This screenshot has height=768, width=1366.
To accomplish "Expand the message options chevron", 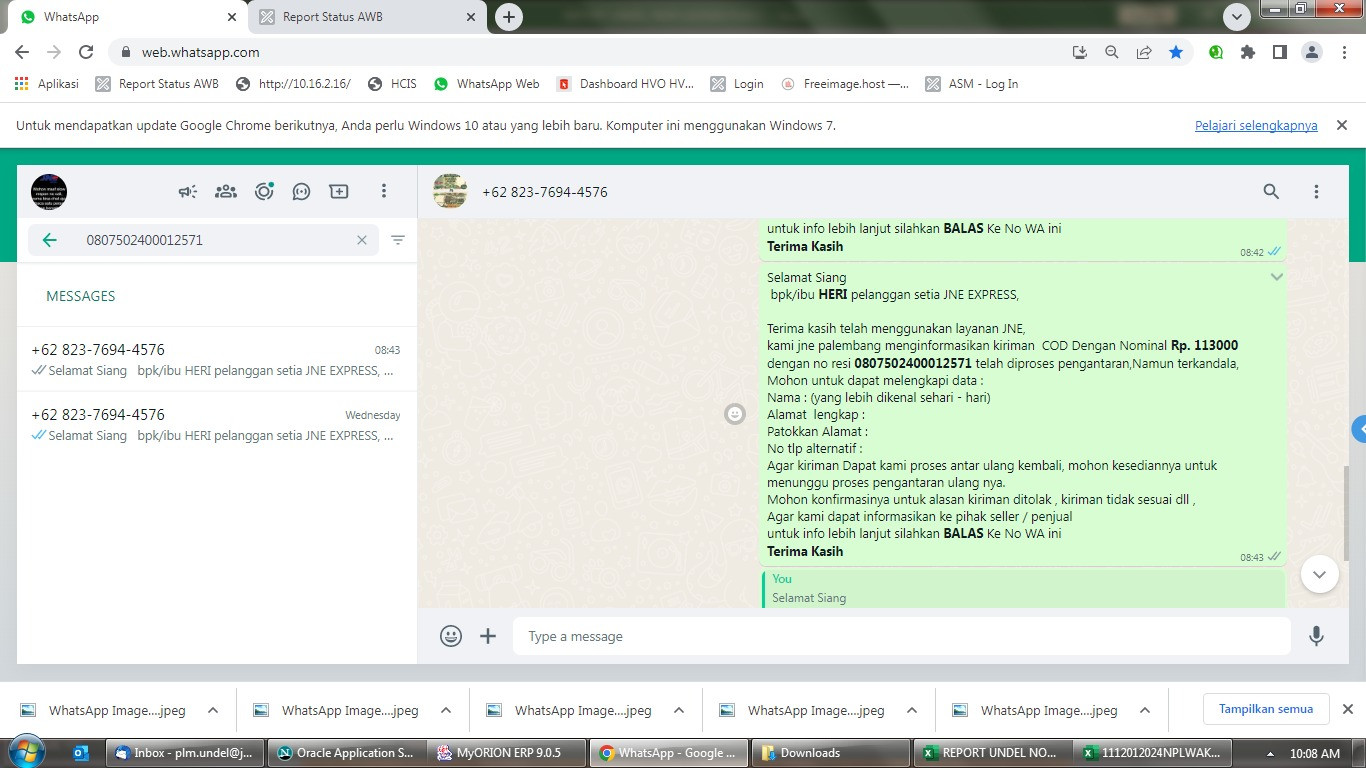I will (x=1276, y=277).
